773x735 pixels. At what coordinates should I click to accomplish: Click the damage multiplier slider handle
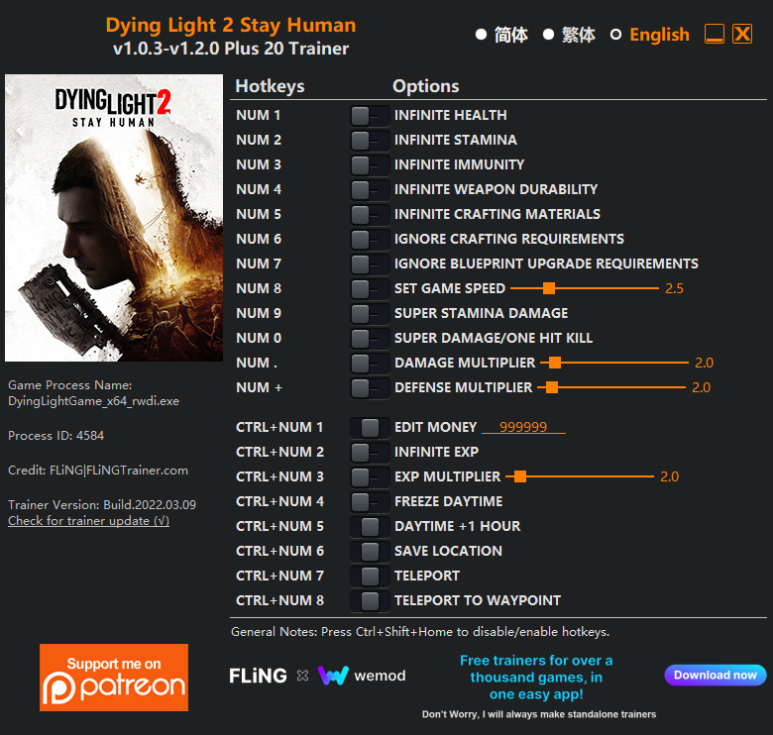pyautogui.click(x=555, y=363)
